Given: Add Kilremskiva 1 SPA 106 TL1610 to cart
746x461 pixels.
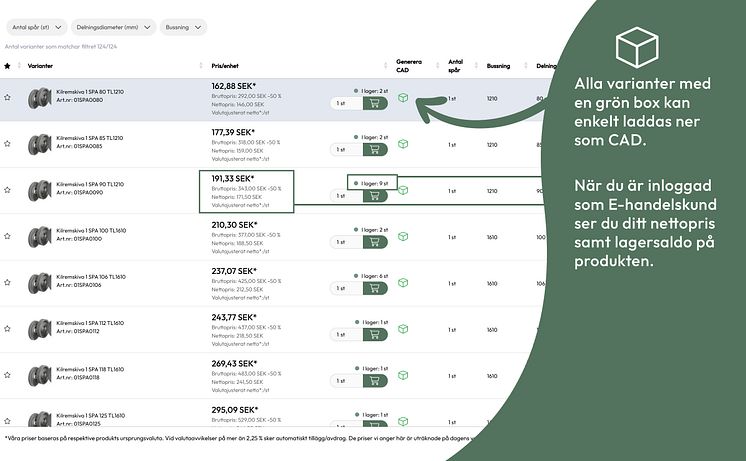Looking at the screenshot, I should click(x=376, y=288).
